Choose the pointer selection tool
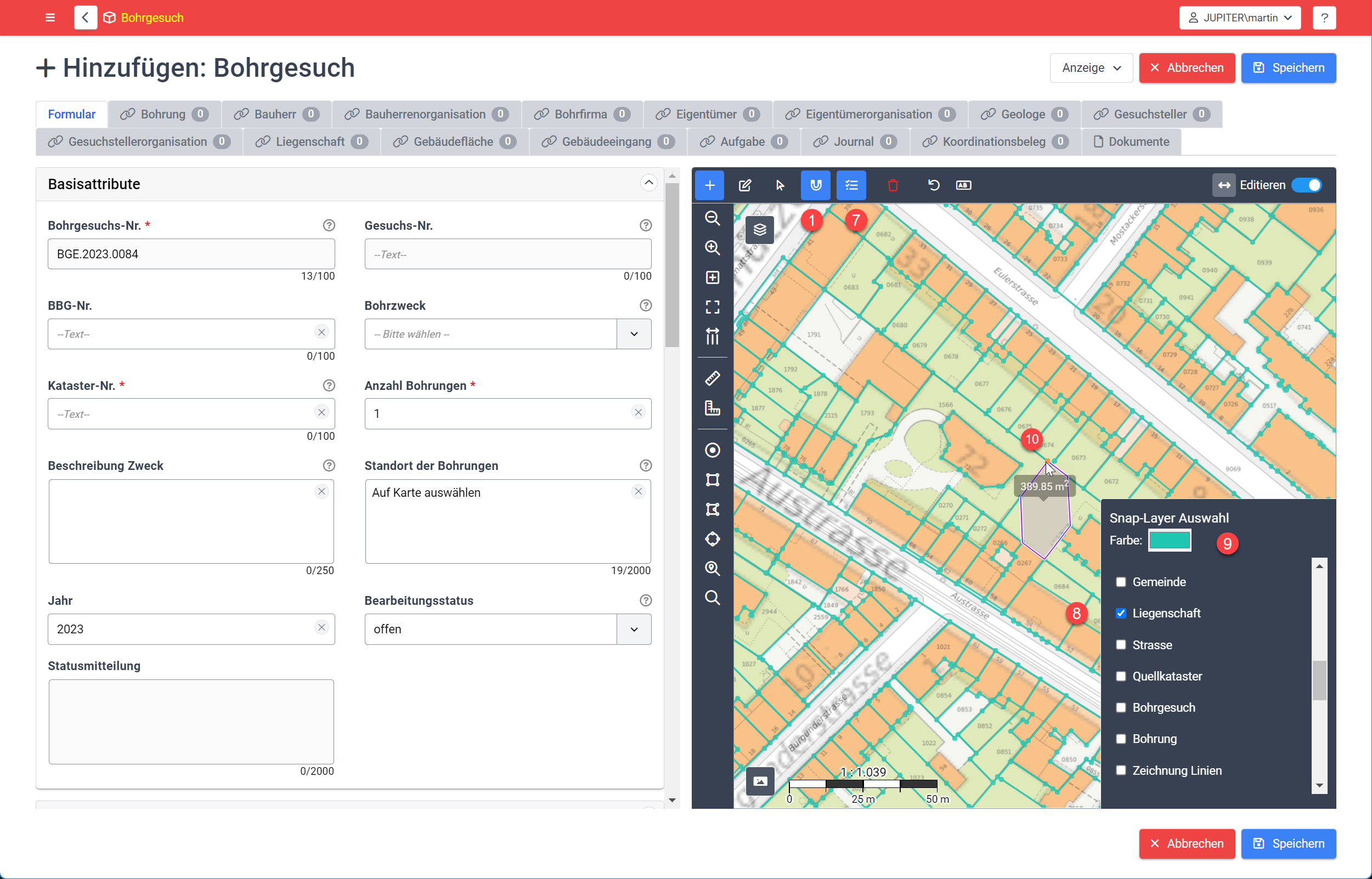Viewport: 1372px width, 879px height. (780, 185)
